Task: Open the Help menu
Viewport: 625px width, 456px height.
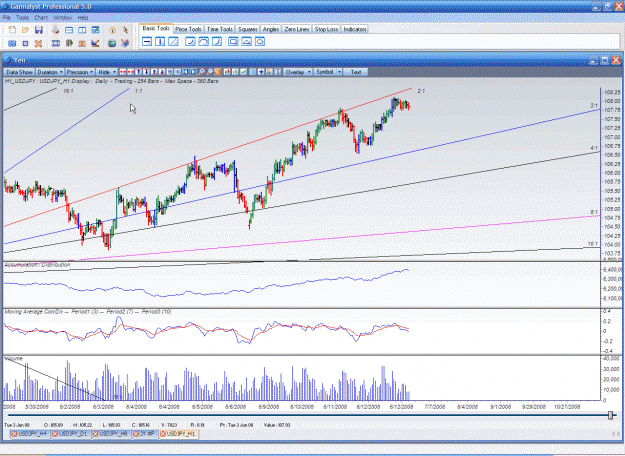Action: point(83,18)
